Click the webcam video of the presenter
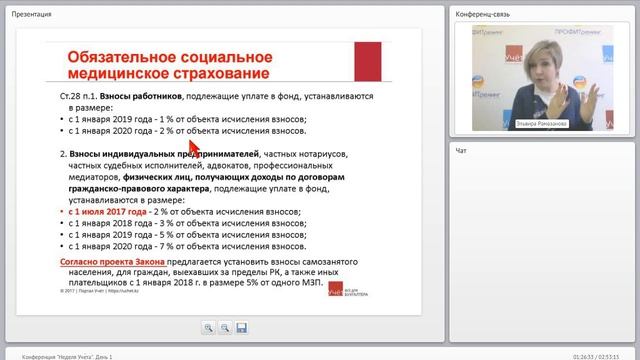Screen dimensions: 640x360 pyautogui.click(x=542, y=78)
